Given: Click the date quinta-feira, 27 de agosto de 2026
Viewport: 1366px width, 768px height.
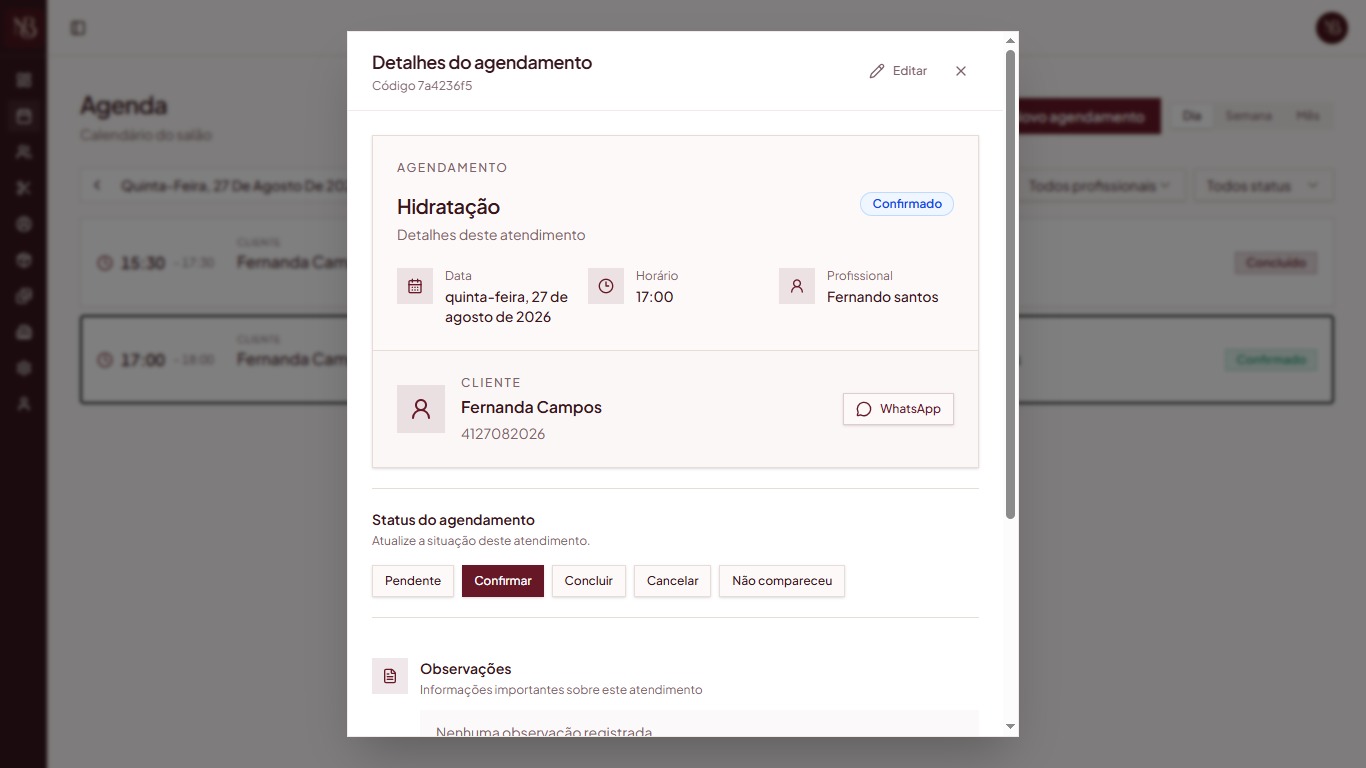Looking at the screenshot, I should pyautogui.click(x=506, y=307).
